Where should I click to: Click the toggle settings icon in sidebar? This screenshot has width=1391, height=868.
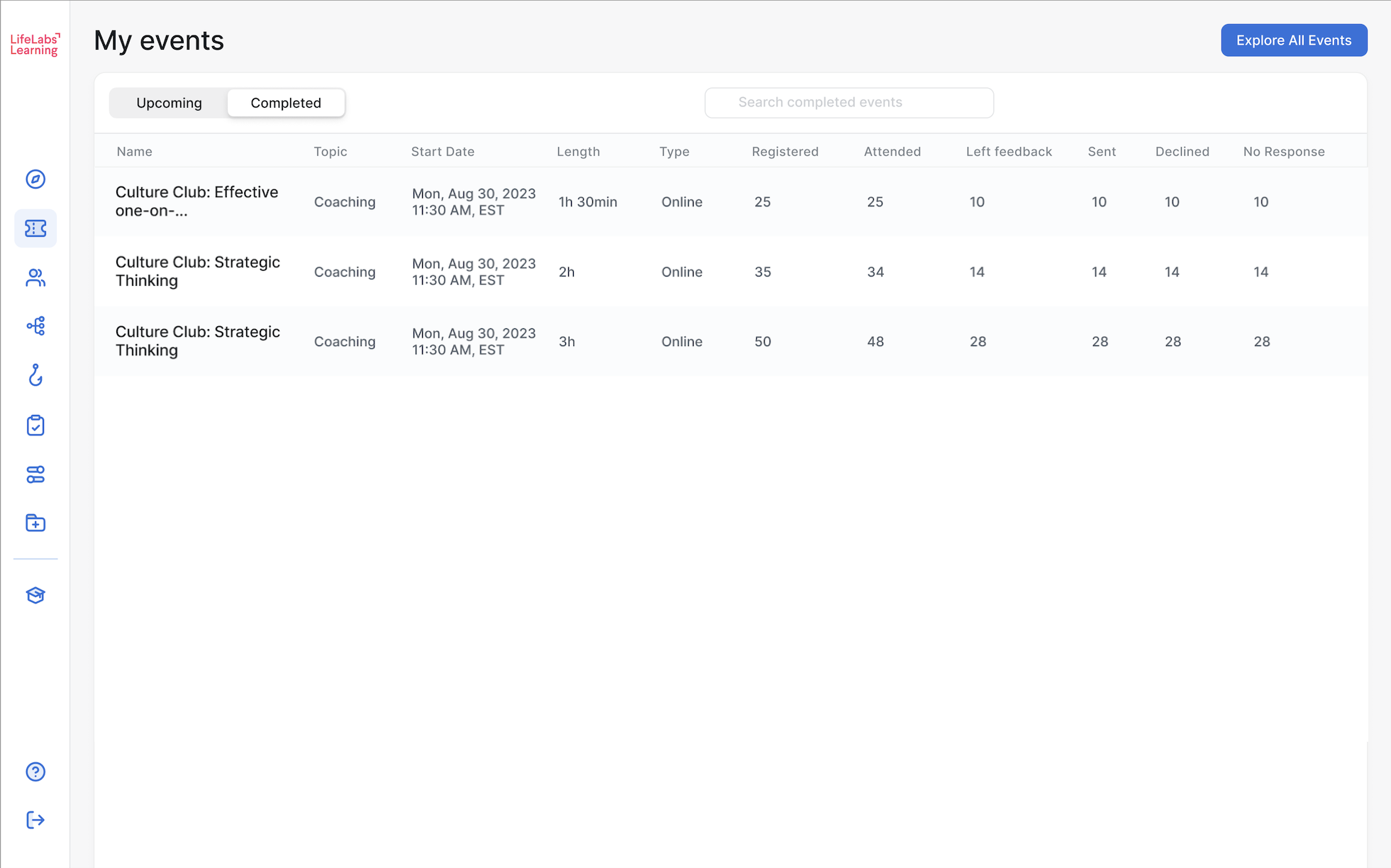(35, 474)
